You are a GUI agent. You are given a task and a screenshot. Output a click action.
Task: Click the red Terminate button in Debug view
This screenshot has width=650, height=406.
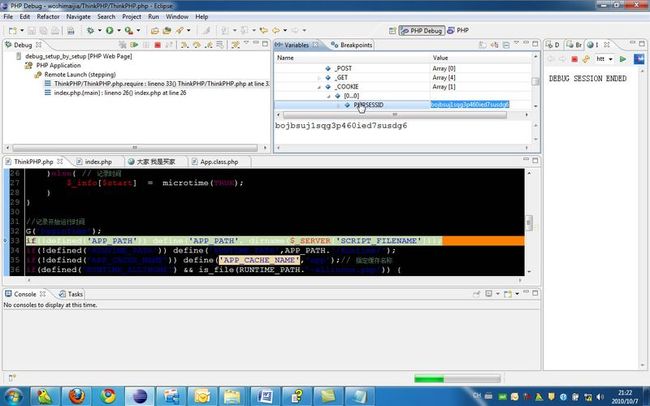click(x=158, y=45)
